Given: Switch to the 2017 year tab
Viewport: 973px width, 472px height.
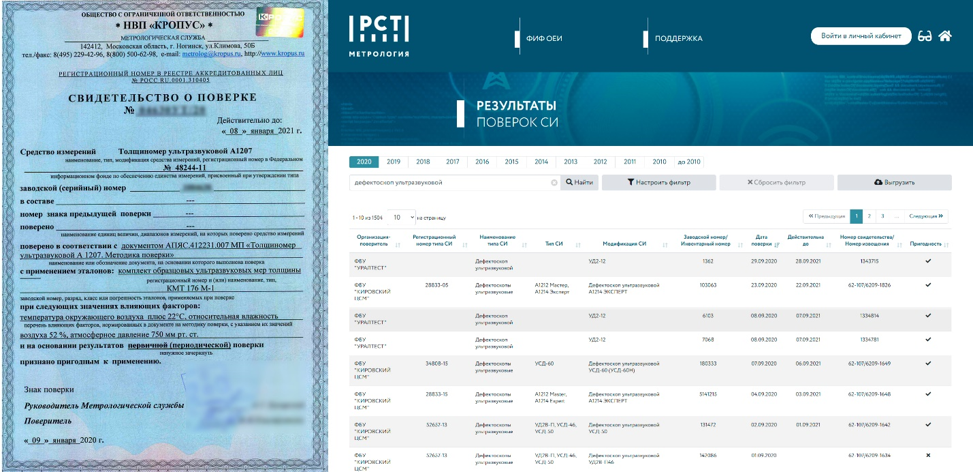Looking at the screenshot, I should [452, 162].
